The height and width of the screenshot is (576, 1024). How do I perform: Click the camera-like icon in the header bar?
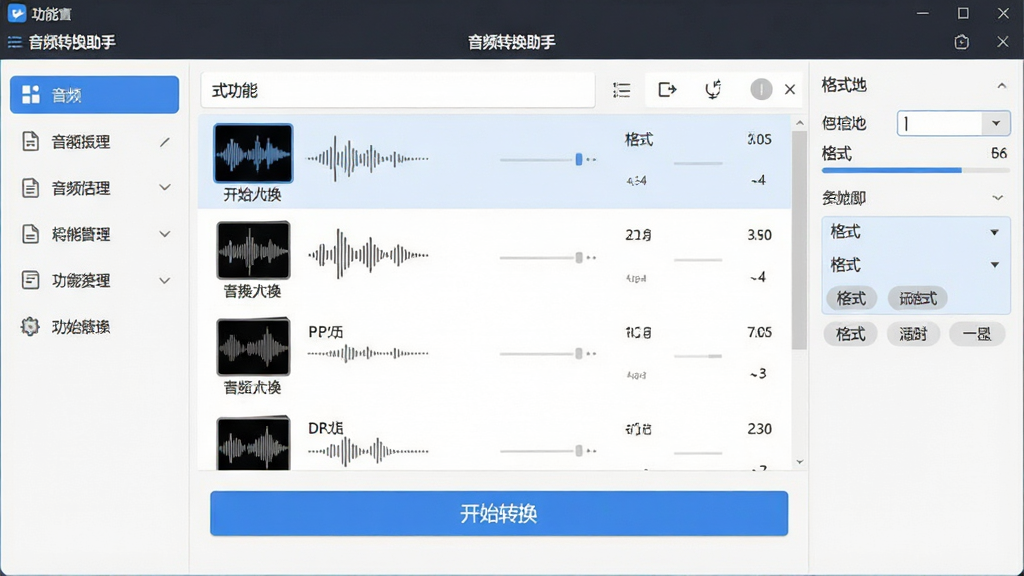coord(961,42)
